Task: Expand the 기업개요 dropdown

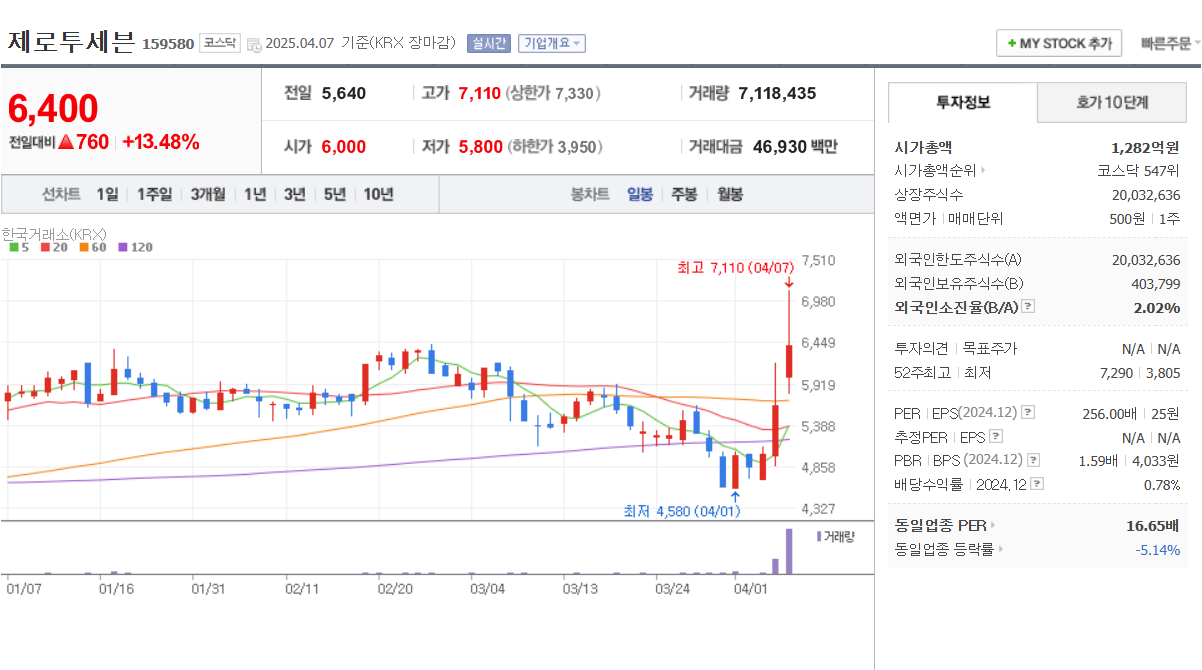Action: [551, 43]
